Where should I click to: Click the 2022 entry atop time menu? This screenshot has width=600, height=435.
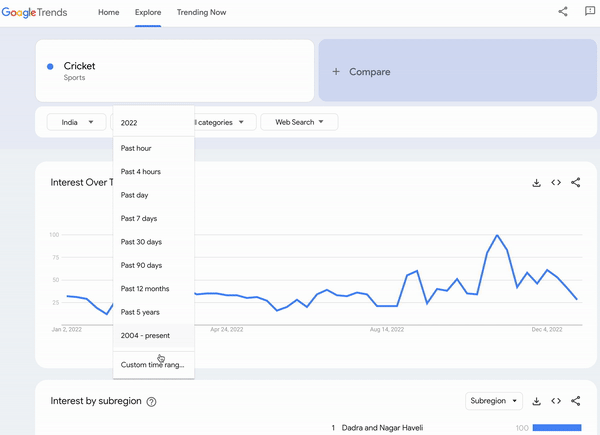coord(153,123)
